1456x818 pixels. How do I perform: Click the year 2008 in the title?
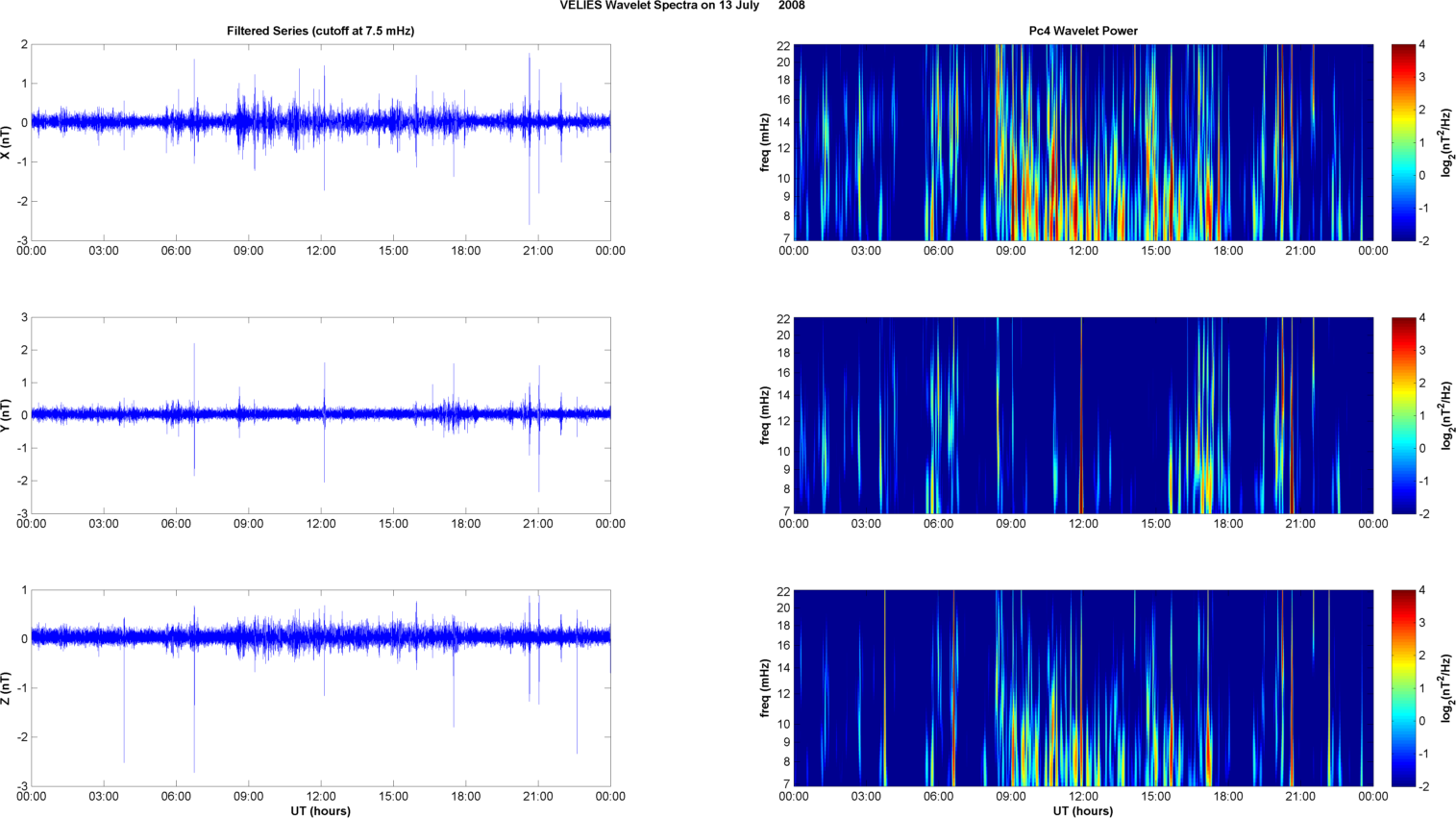point(792,6)
